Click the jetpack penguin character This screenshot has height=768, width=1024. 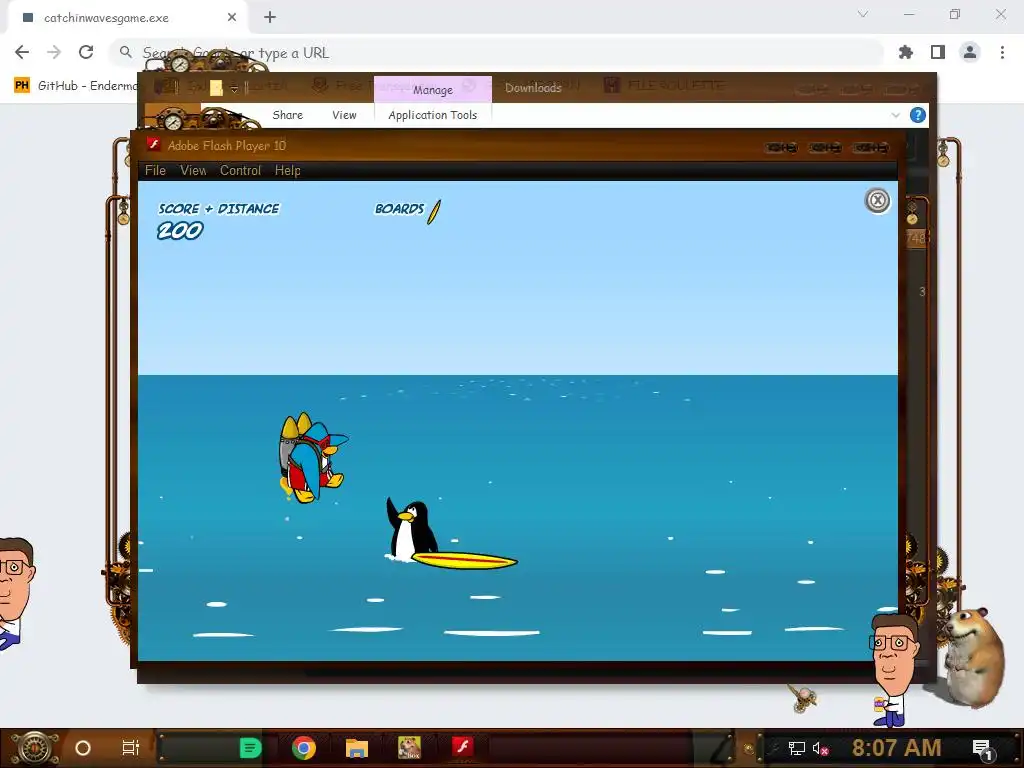pyautogui.click(x=312, y=458)
